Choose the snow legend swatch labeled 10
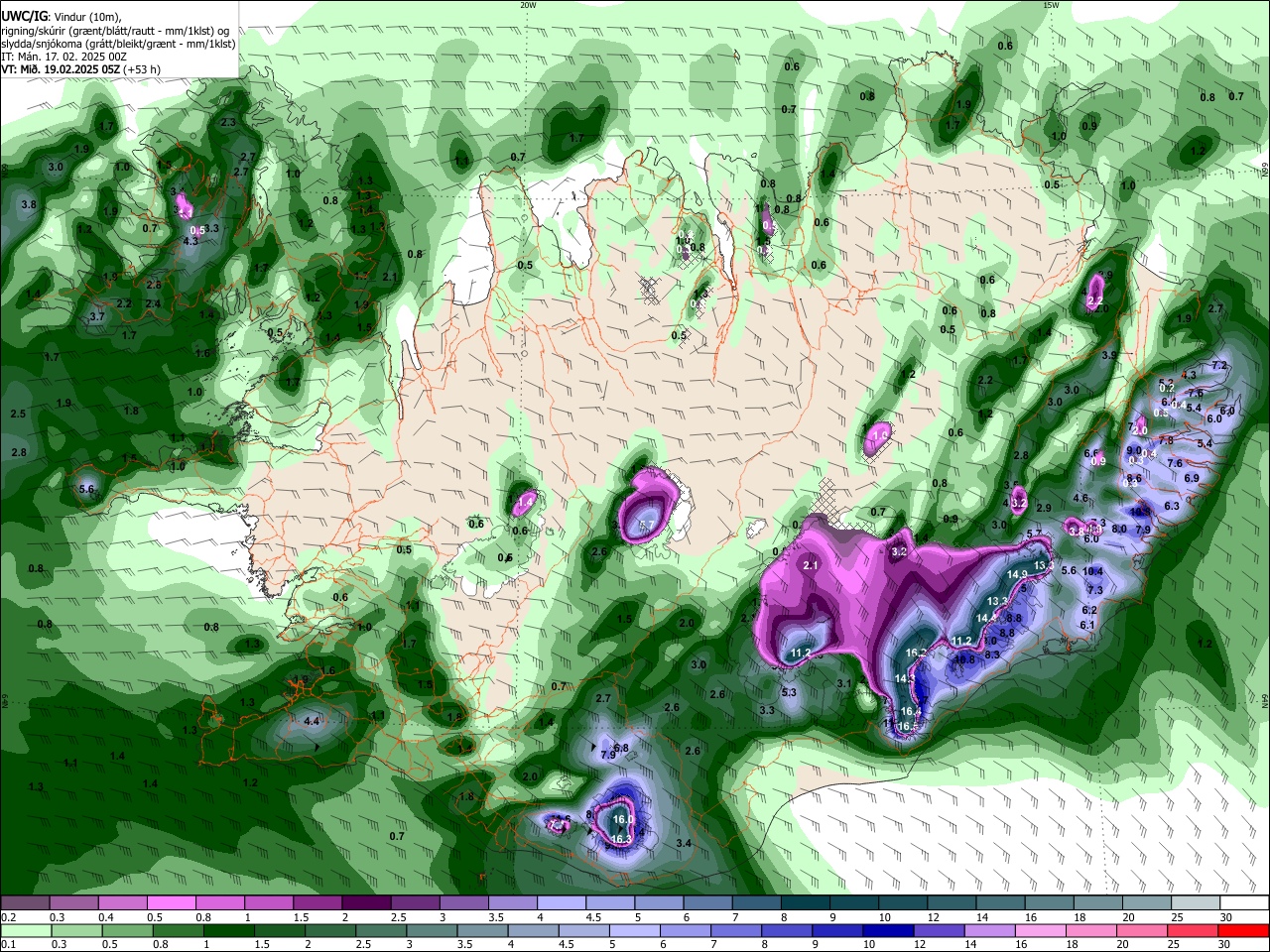The height and width of the screenshot is (952, 1270). [902, 903]
